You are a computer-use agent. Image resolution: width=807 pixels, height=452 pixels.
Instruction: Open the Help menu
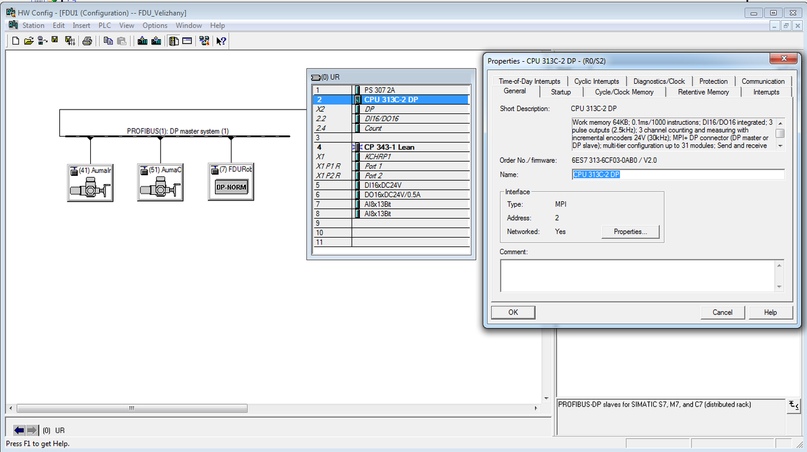217,25
